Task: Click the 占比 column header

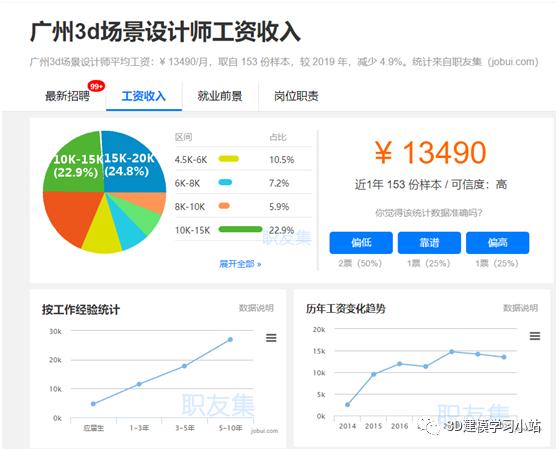Action: pyautogui.click(x=278, y=137)
